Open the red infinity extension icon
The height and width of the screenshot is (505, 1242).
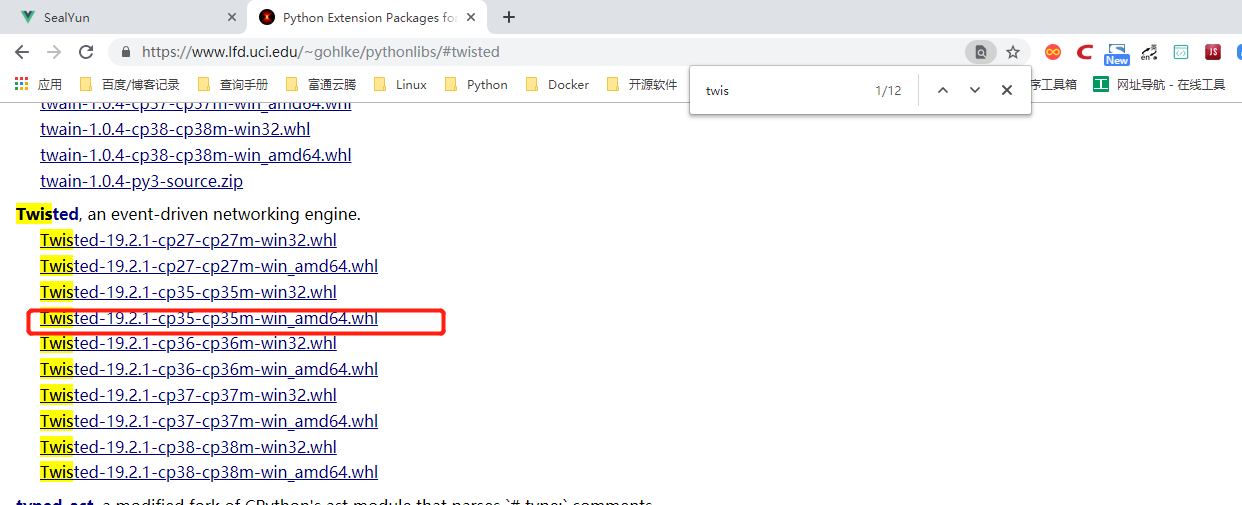point(1053,52)
